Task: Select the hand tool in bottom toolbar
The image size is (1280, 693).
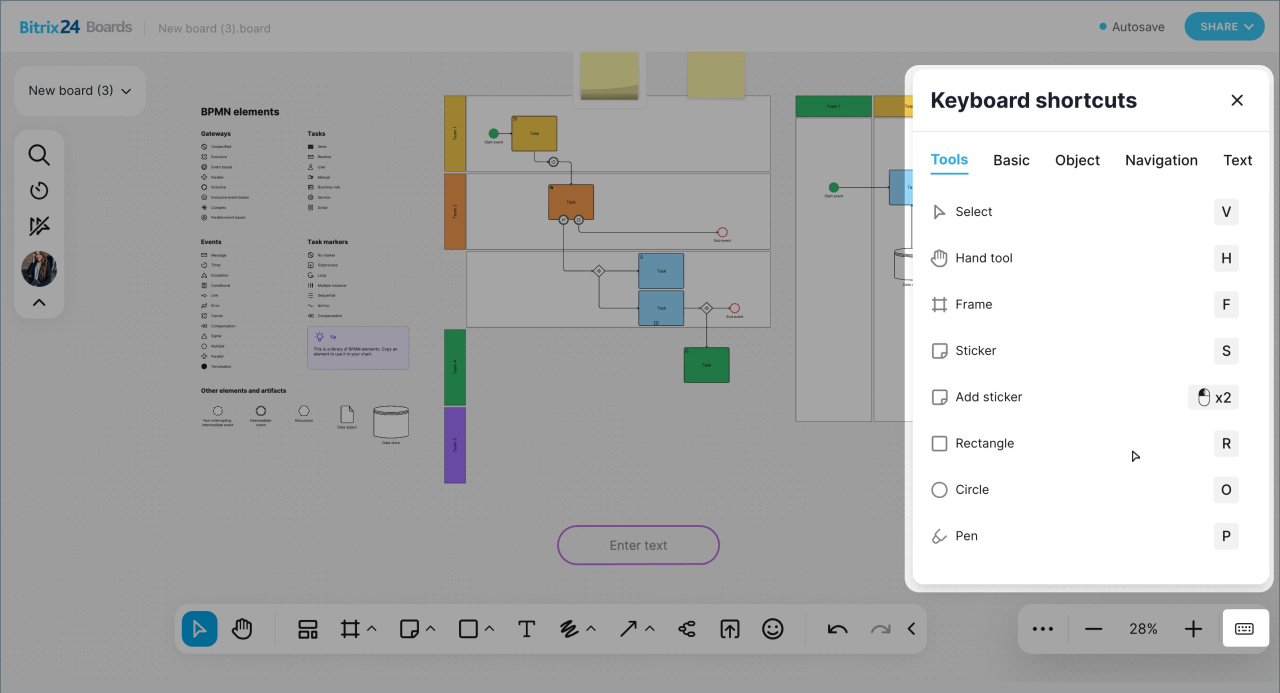Action: [x=242, y=629]
